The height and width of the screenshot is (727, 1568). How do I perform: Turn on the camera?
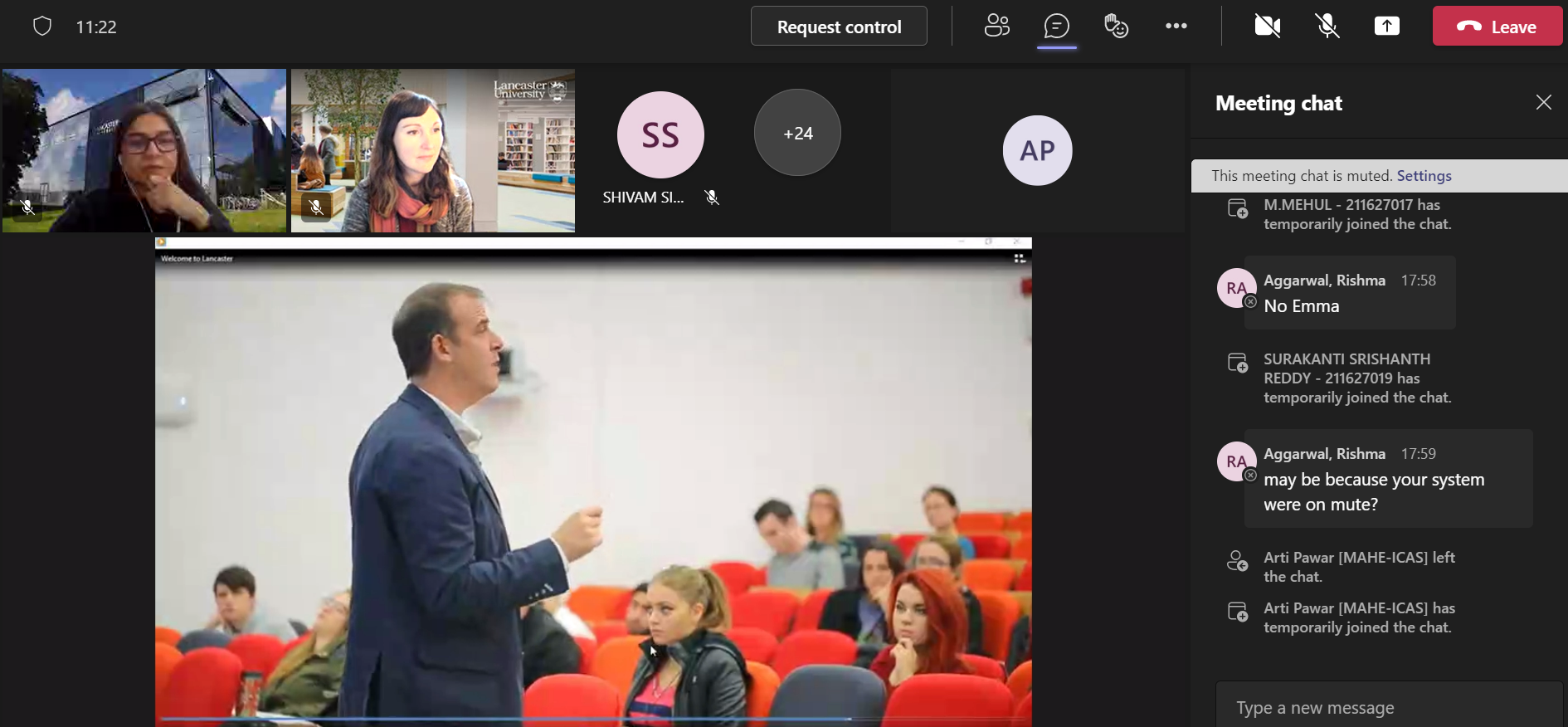(x=1267, y=27)
